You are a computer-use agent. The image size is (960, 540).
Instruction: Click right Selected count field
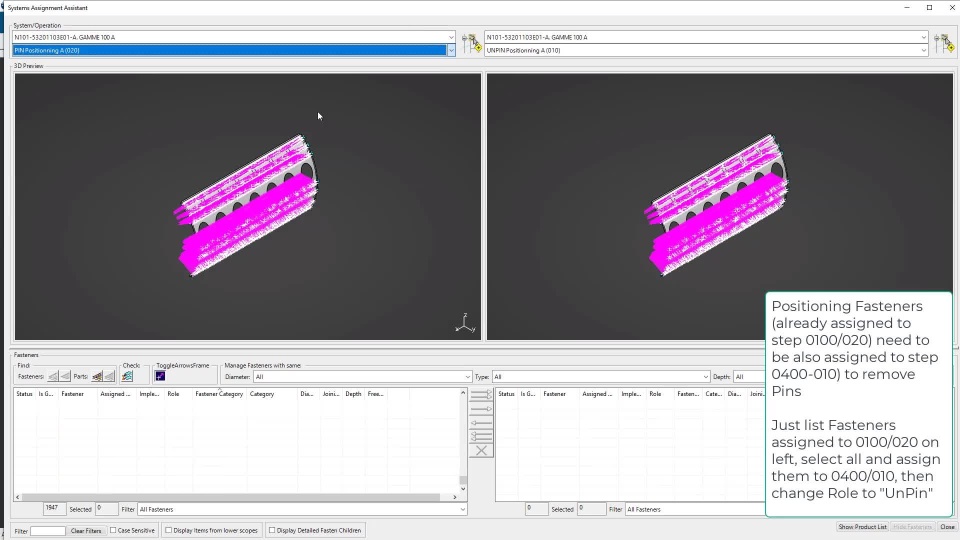click(591, 509)
